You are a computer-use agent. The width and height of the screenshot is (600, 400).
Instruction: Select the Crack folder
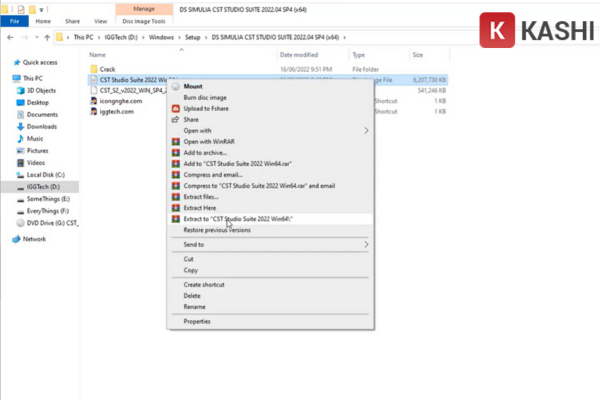(x=107, y=69)
